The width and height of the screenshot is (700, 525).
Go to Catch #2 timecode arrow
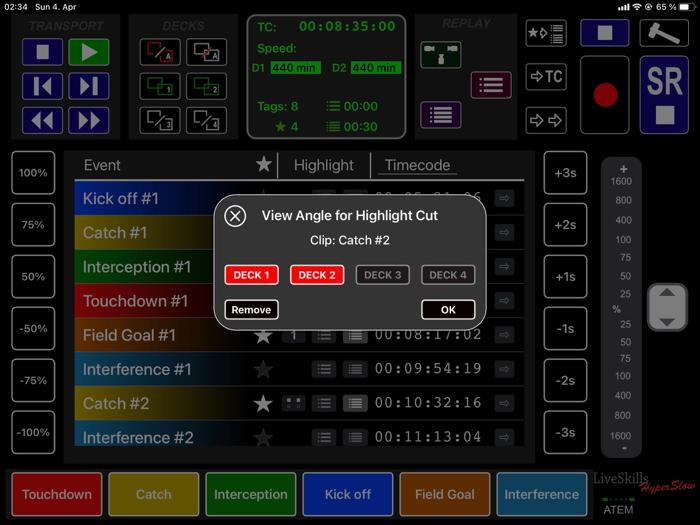pos(504,404)
